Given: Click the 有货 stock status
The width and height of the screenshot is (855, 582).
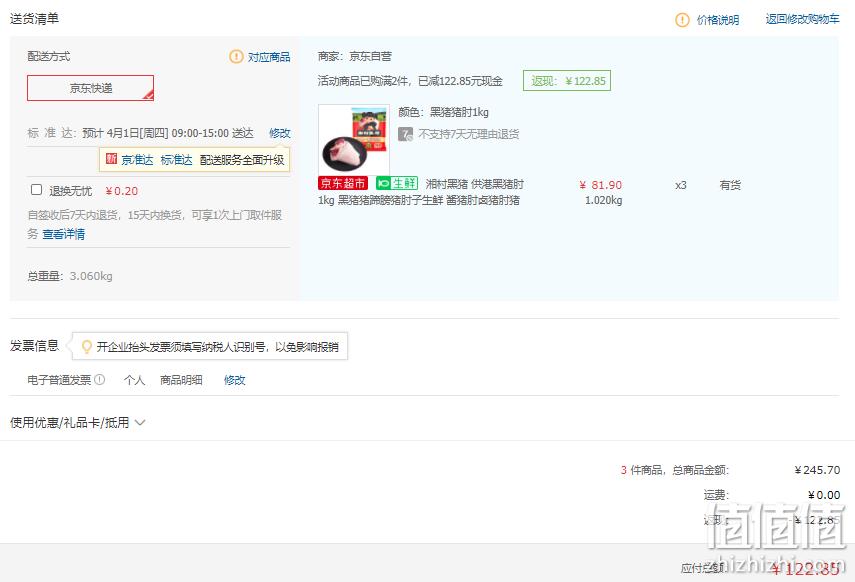Looking at the screenshot, I should (730, 185).
